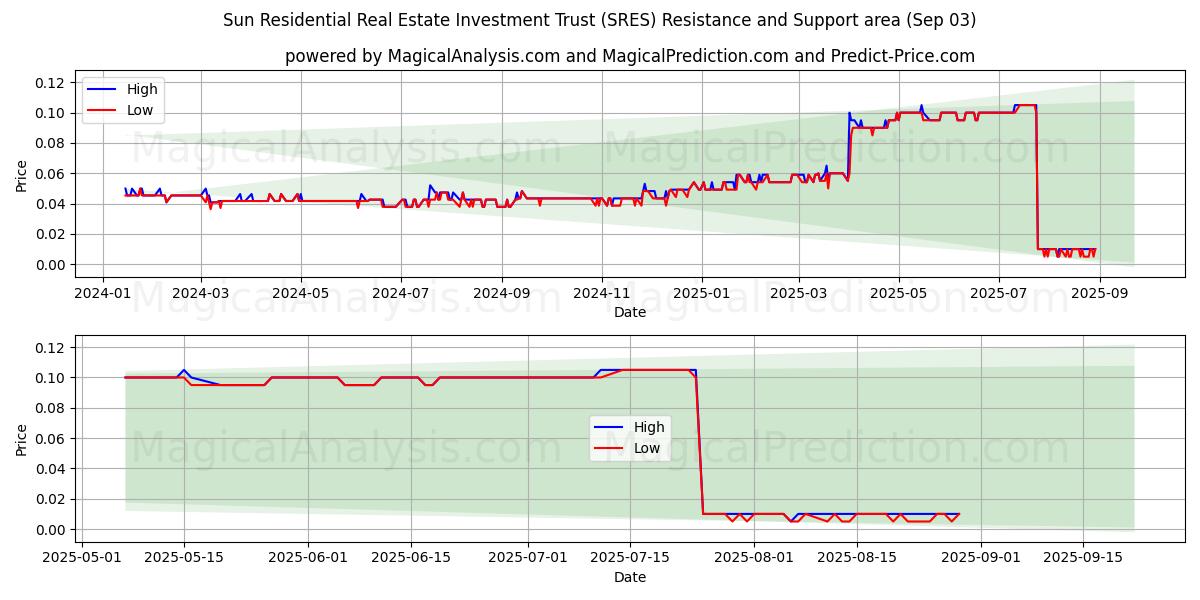
Task: Click the '2025-01' tick label
Action: (702, 292)
